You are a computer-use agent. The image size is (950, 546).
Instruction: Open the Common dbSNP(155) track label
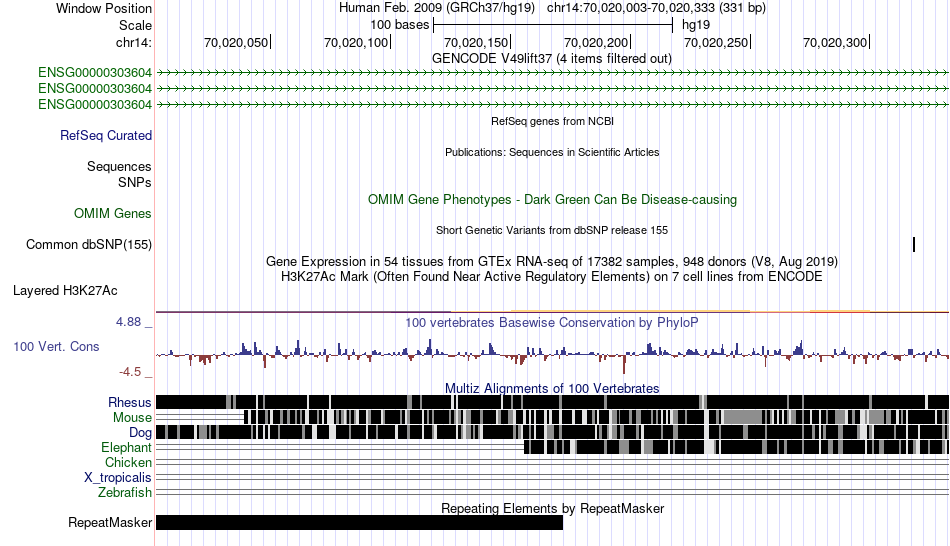point(88,245)
